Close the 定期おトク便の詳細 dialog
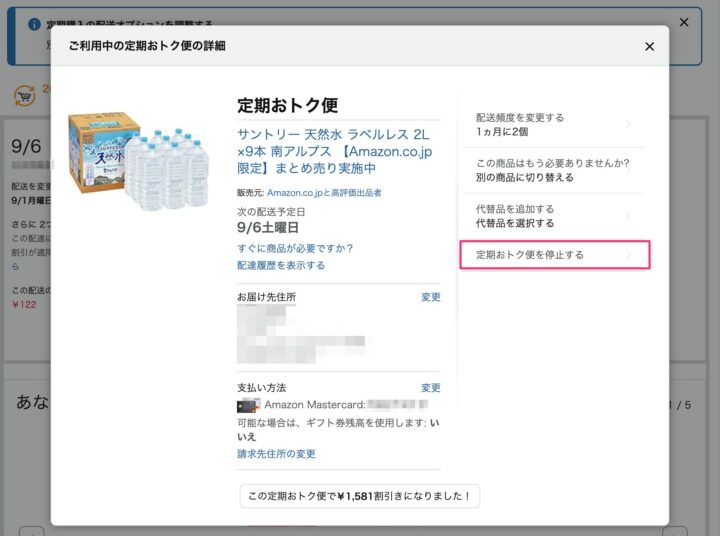 click(649, 46)
